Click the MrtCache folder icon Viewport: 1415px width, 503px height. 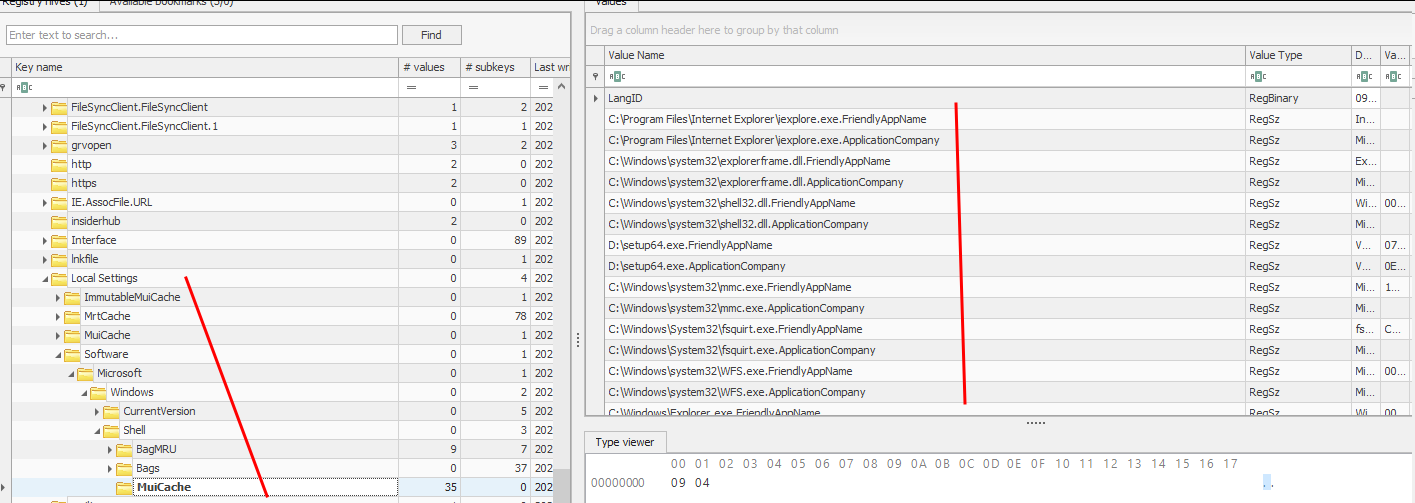click(72, 316)
